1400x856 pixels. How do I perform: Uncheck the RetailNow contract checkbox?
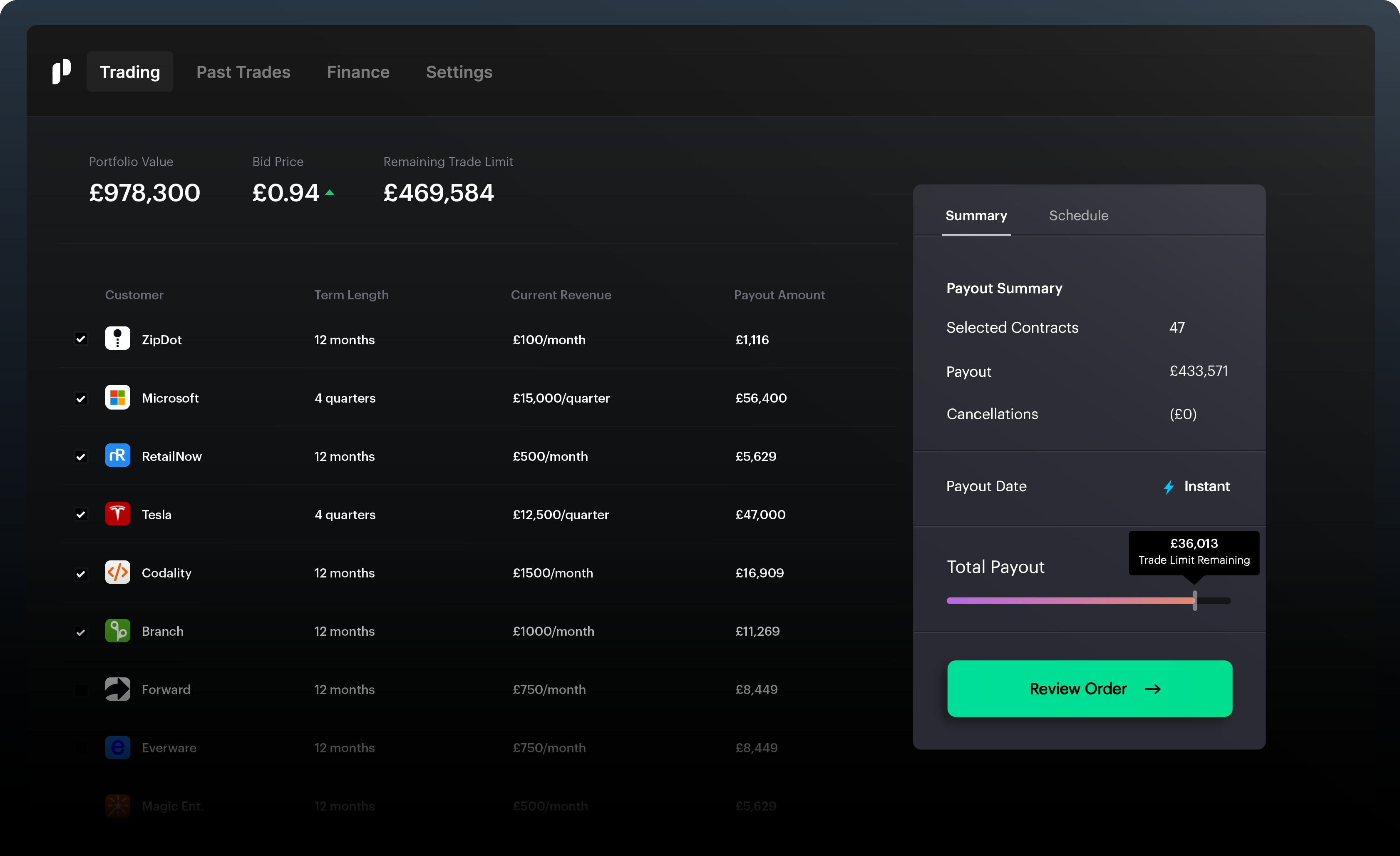click(81, 456)
